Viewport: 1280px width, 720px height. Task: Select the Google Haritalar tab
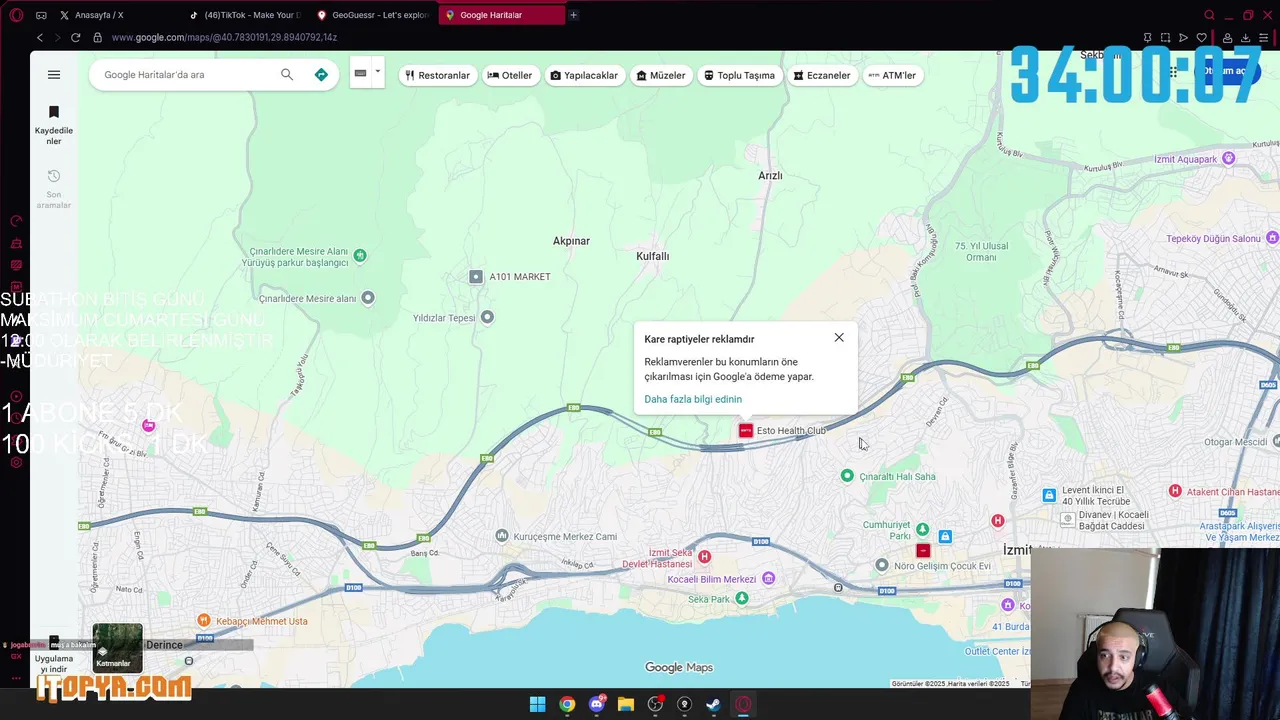[x=500, y=15]
